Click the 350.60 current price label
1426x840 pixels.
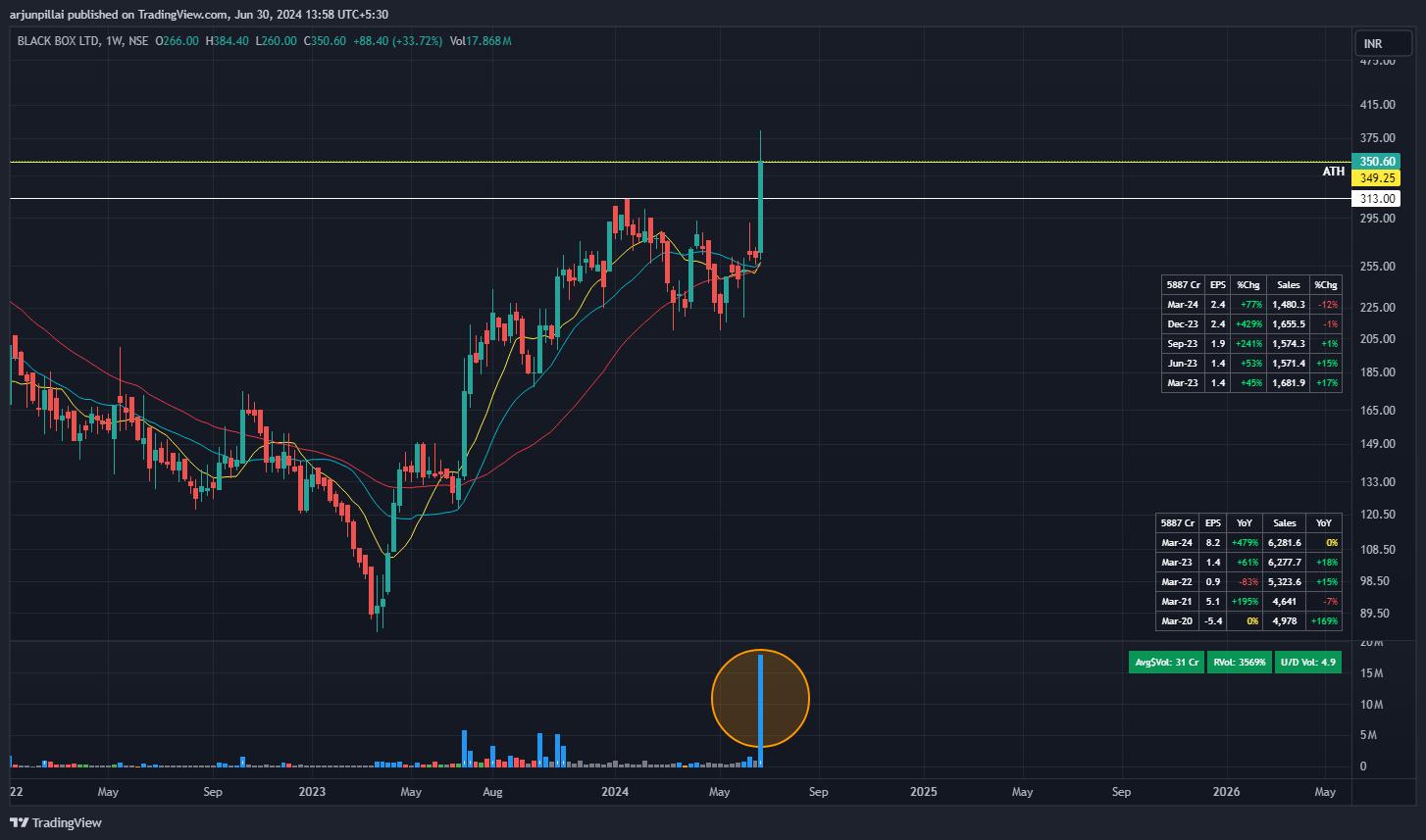(x=1378, y=162)
